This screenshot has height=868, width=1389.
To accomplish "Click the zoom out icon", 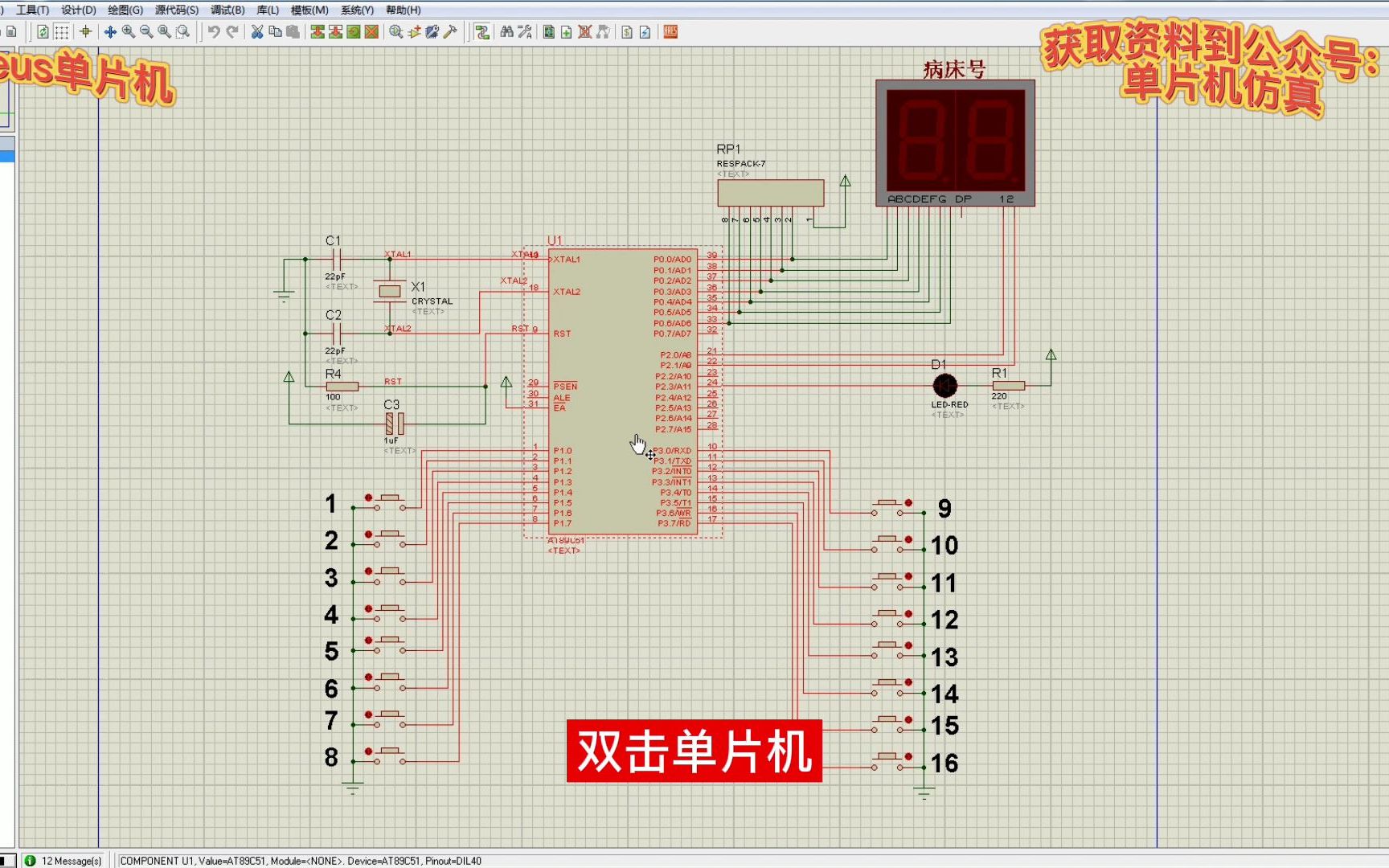I will [x=146, y=31].
